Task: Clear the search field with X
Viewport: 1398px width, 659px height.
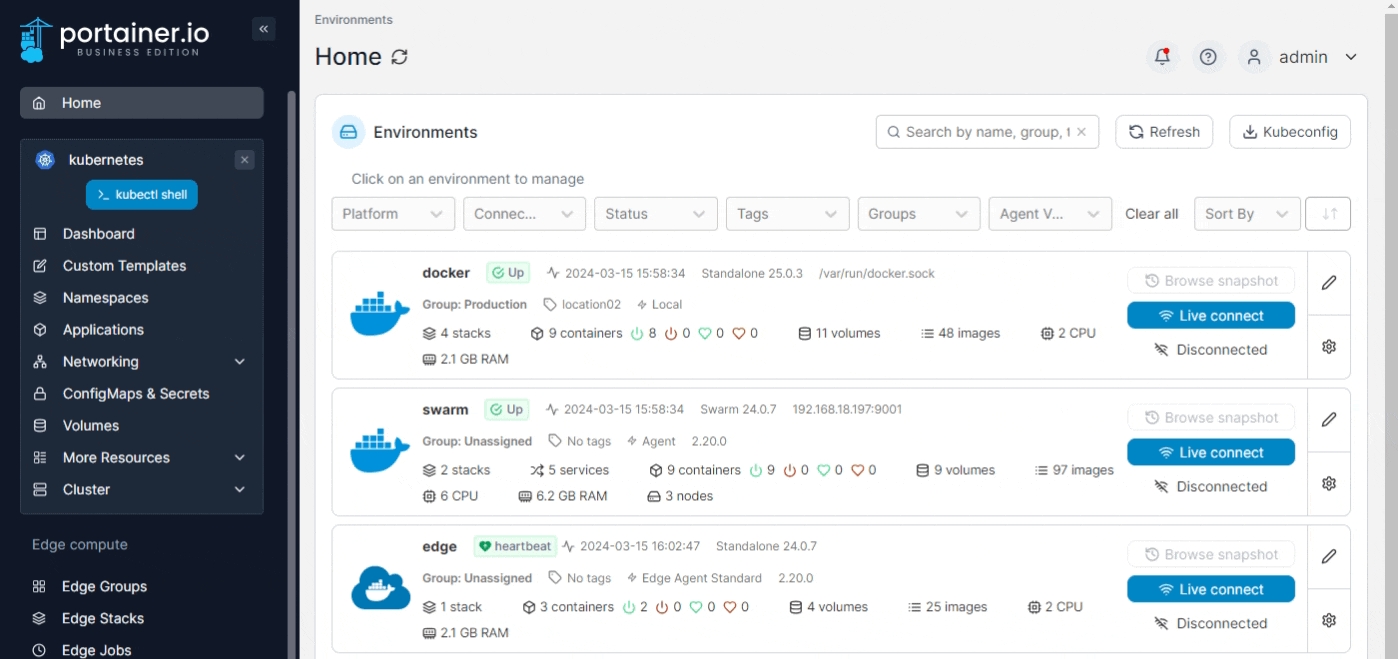Action: tap(1081, 132)
